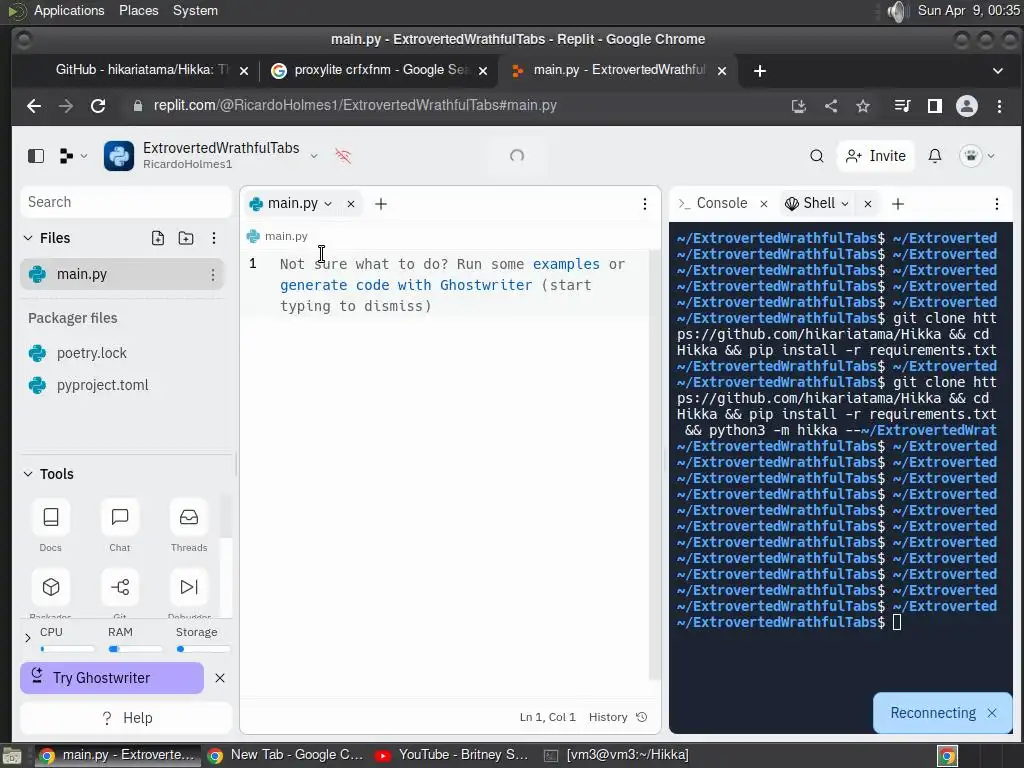The height and width of the screenshot is (768, 1024).
Task: Open the Files section three-dot menu
Action: [x=214, y=238]
